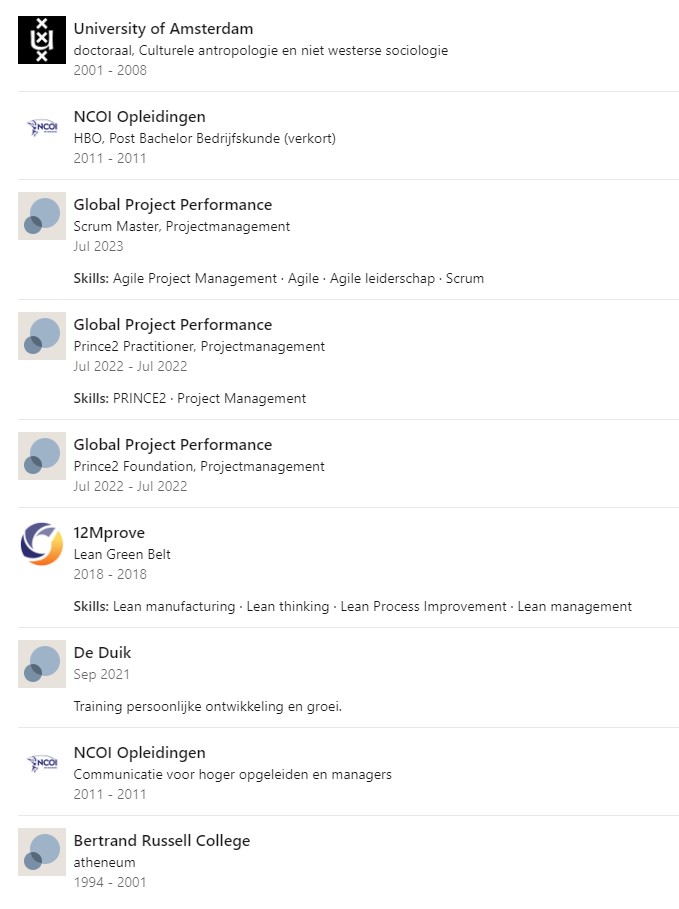Click the Agile Project Management skills line

pos(278,279)
